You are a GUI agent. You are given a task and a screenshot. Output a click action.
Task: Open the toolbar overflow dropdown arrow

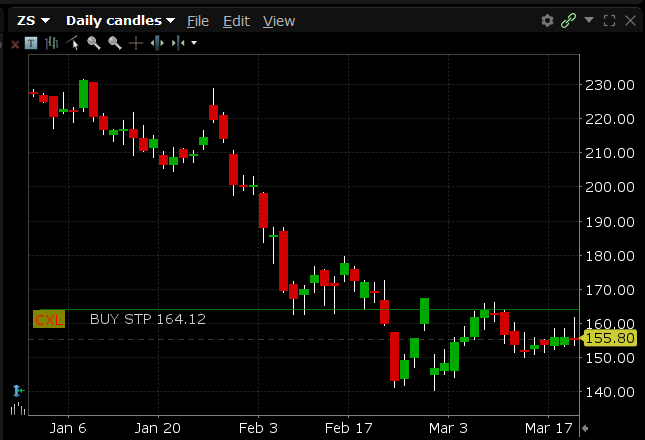coord(194,43)
